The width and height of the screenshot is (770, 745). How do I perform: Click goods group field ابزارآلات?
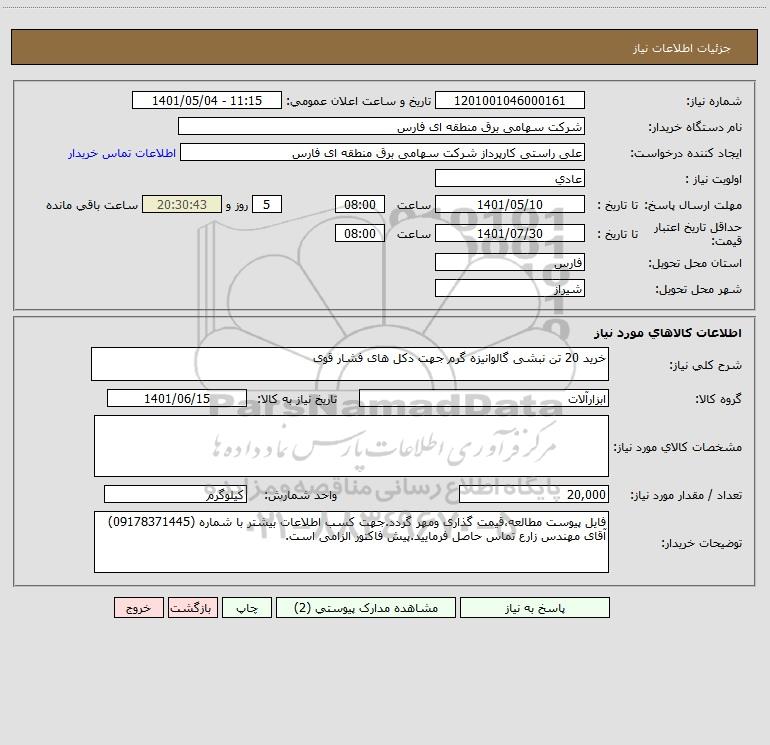pos(484,398)
